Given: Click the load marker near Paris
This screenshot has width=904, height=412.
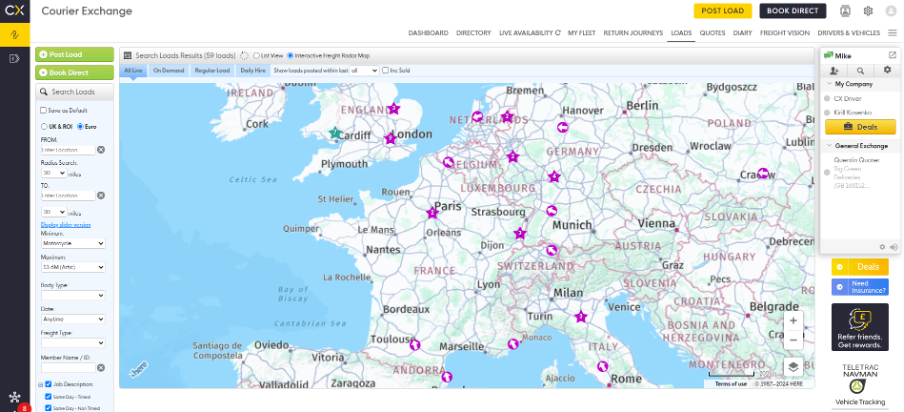Looking at the screenshot, I should [x=432, y=213].
